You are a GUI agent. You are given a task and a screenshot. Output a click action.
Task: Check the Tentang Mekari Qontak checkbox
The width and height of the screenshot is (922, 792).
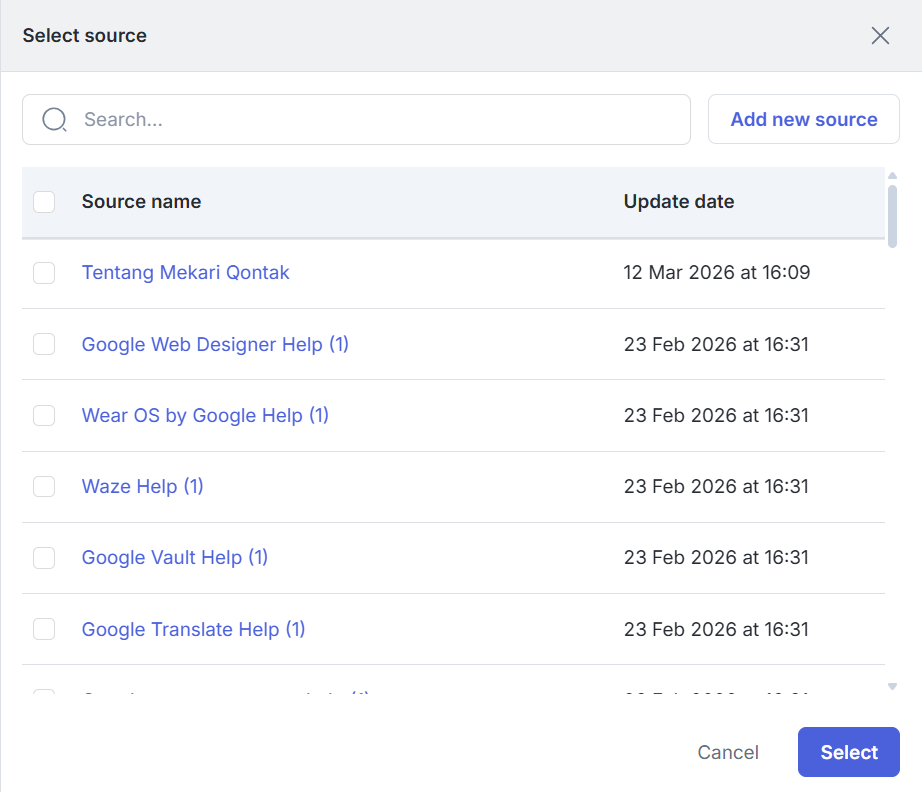(44, 273)
